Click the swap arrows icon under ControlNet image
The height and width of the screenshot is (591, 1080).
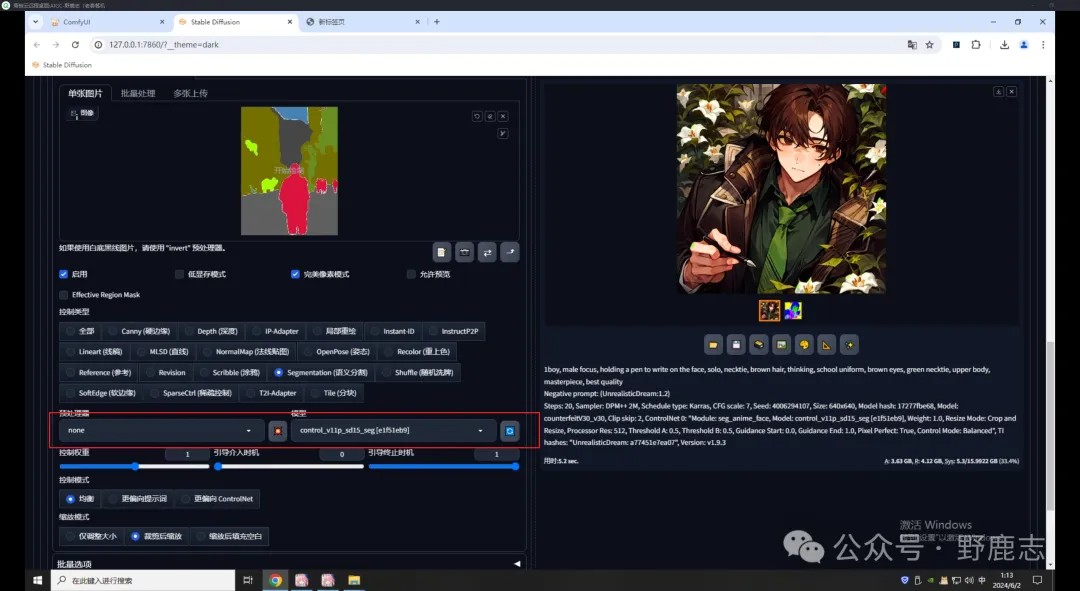tap(487, 252)
